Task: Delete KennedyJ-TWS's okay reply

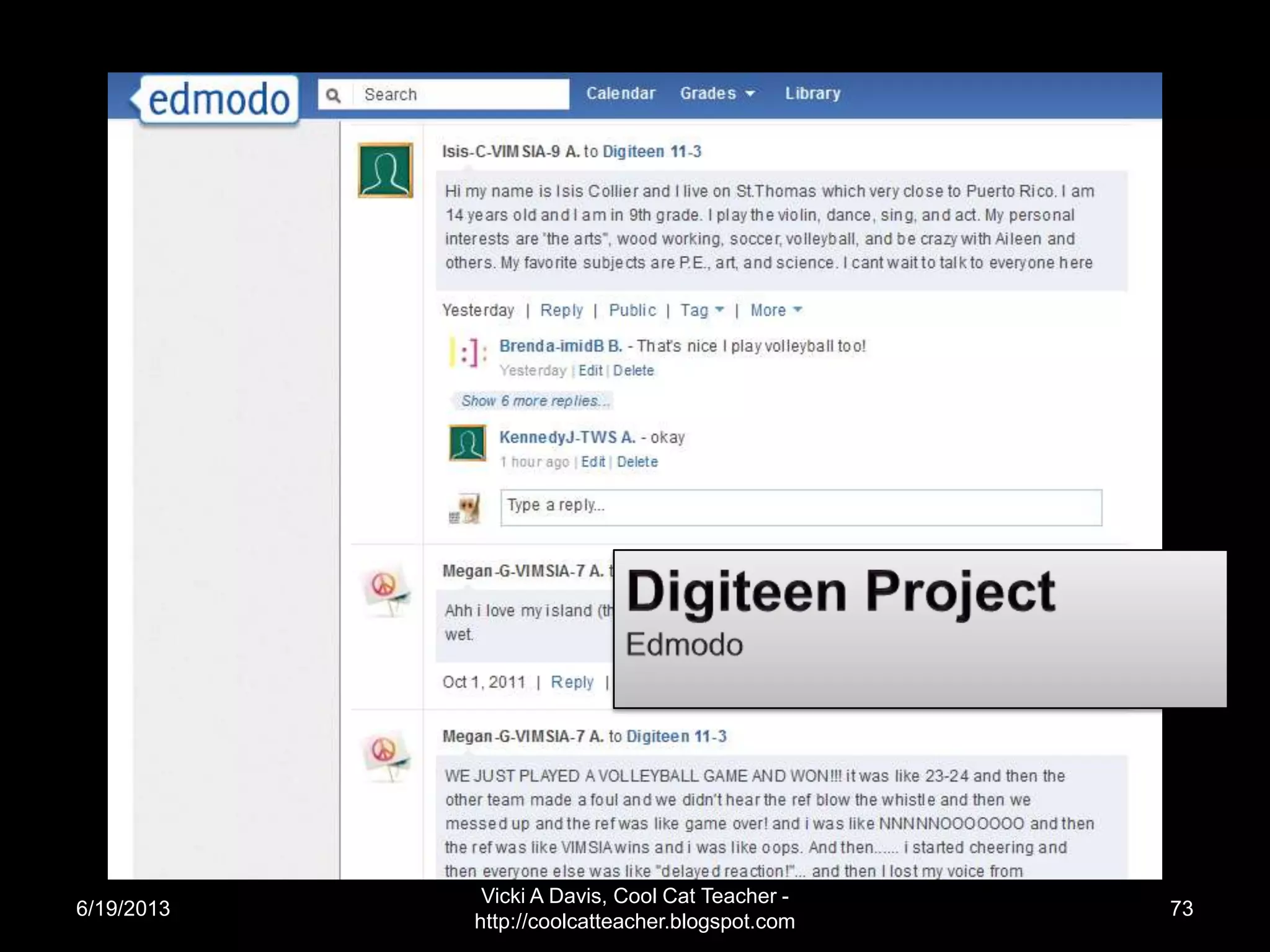Action: tap(637, 462)
